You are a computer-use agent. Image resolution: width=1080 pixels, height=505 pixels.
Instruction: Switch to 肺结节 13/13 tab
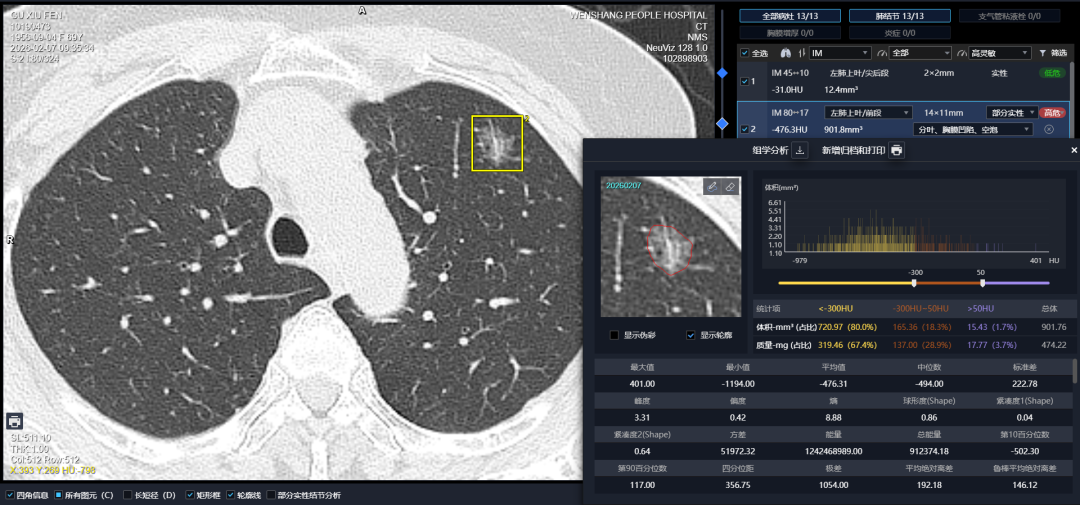tap(886, 16)
